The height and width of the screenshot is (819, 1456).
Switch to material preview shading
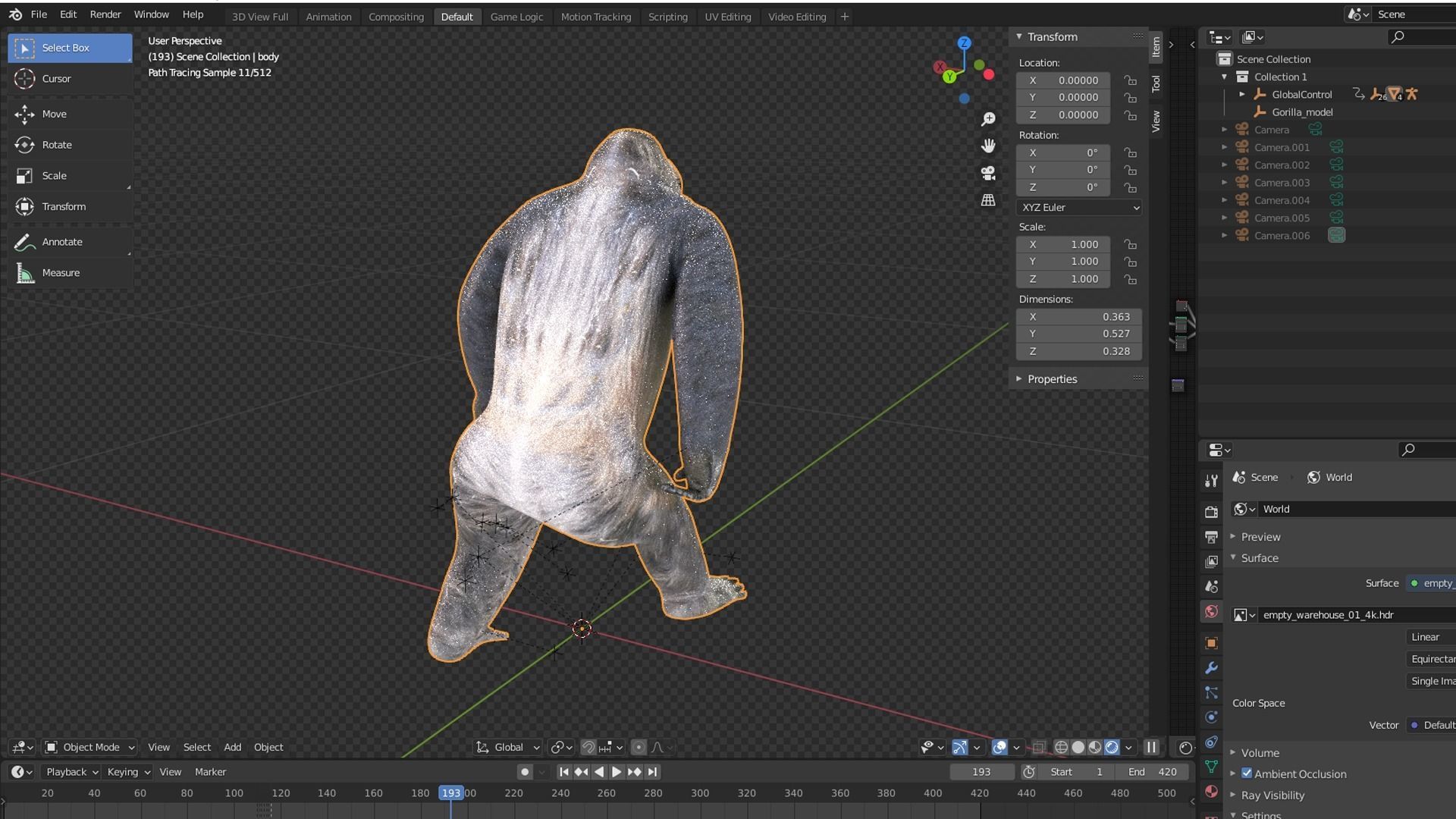1094,748
